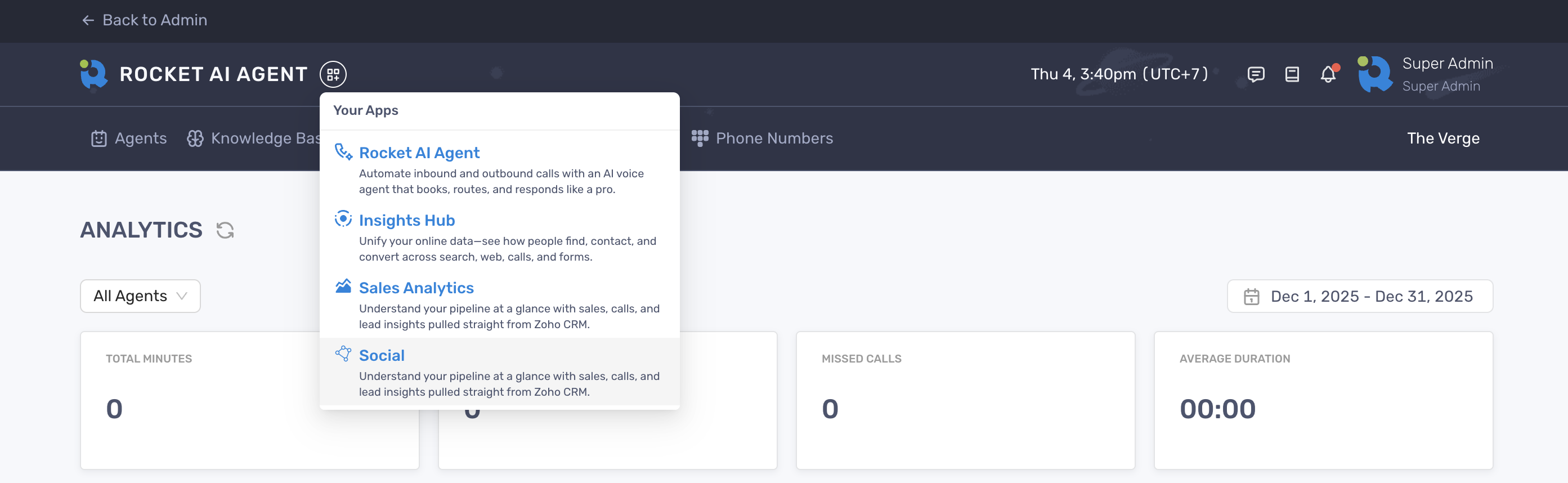This screenshot has height=483, width=1568.
Task: Go to the Agents tab
Action: [x=129, y=138]
